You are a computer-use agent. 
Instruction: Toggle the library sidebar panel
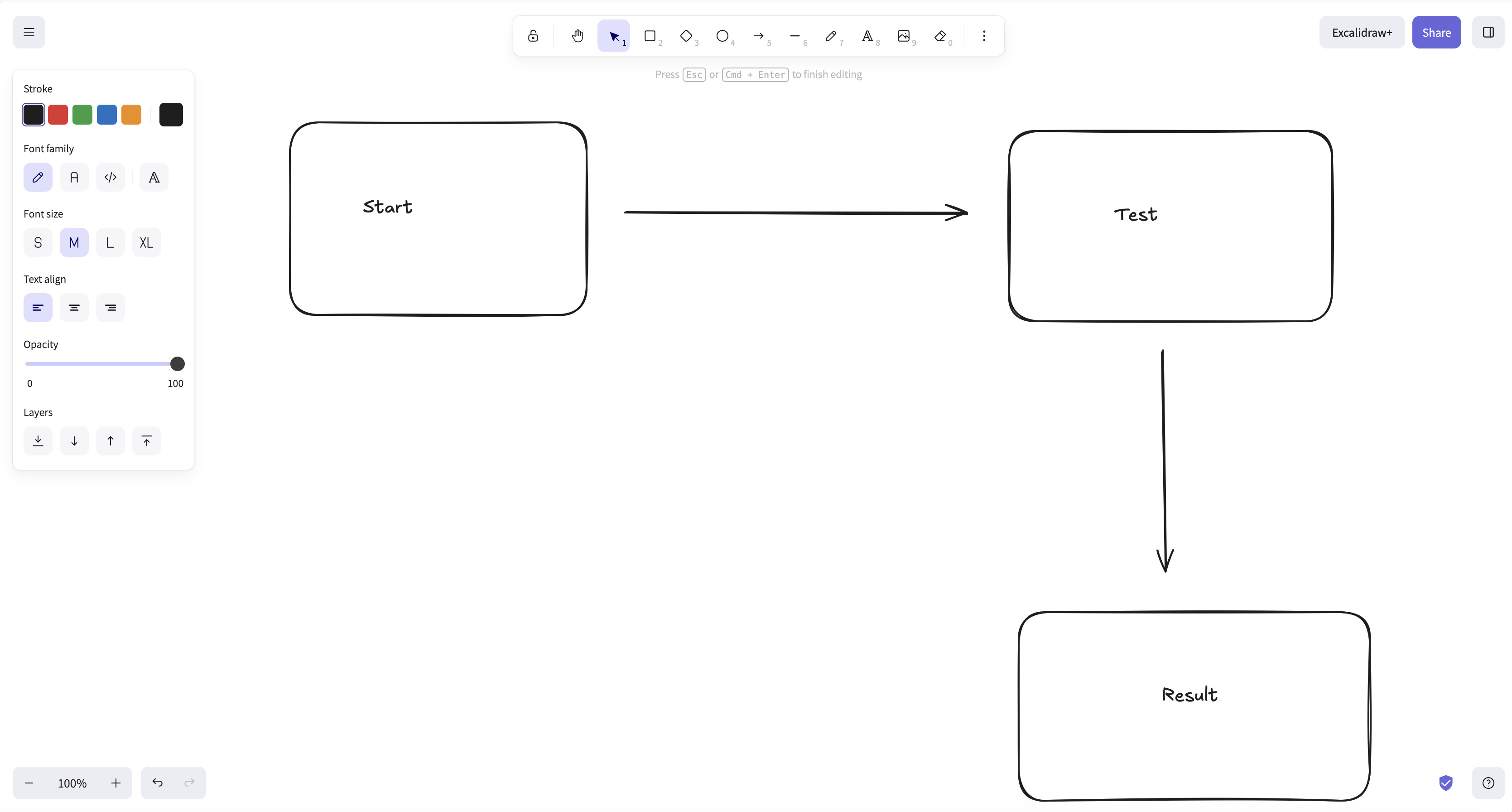point(1488,32)
